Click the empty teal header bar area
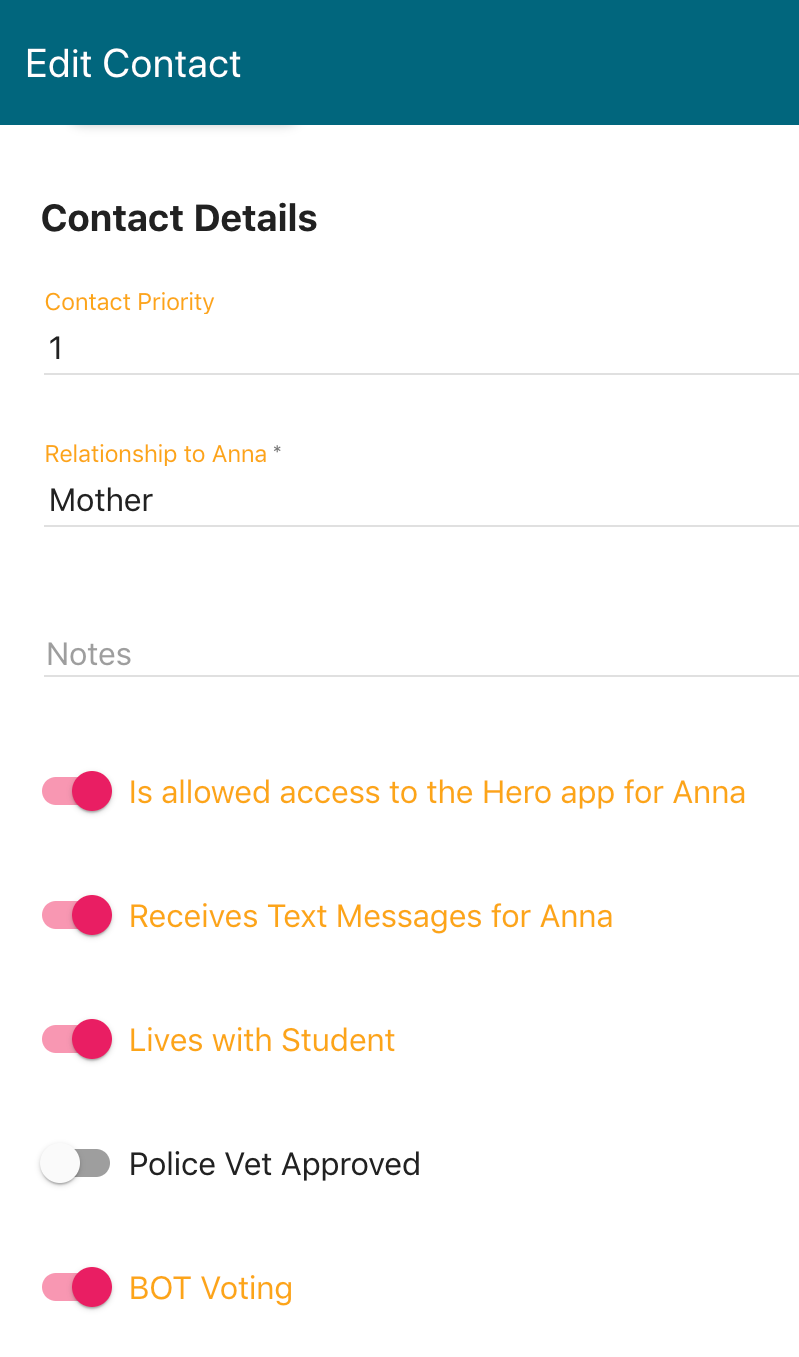This screenshot has height=1357, width=799. [x=550, y=63]
